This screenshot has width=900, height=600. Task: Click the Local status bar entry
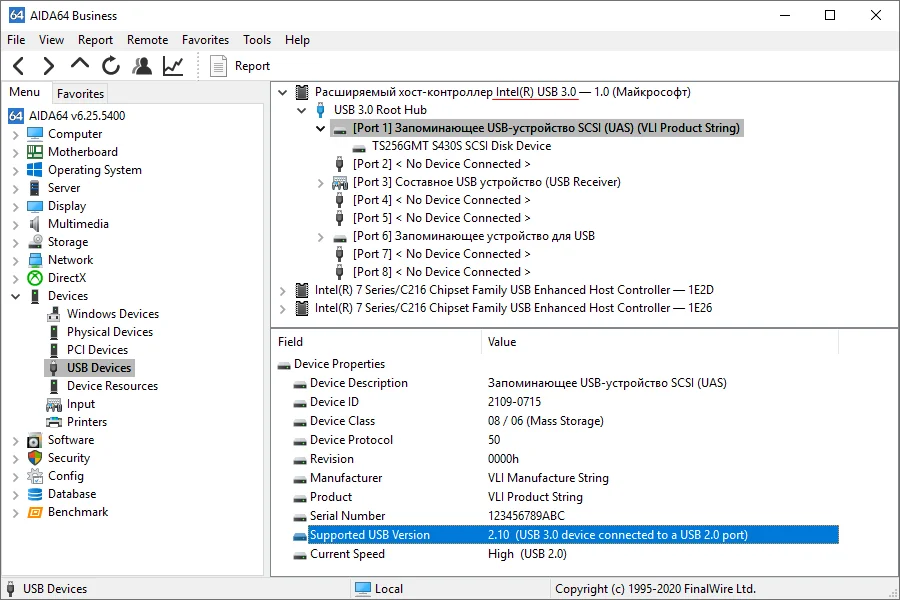tap(379, 589)
